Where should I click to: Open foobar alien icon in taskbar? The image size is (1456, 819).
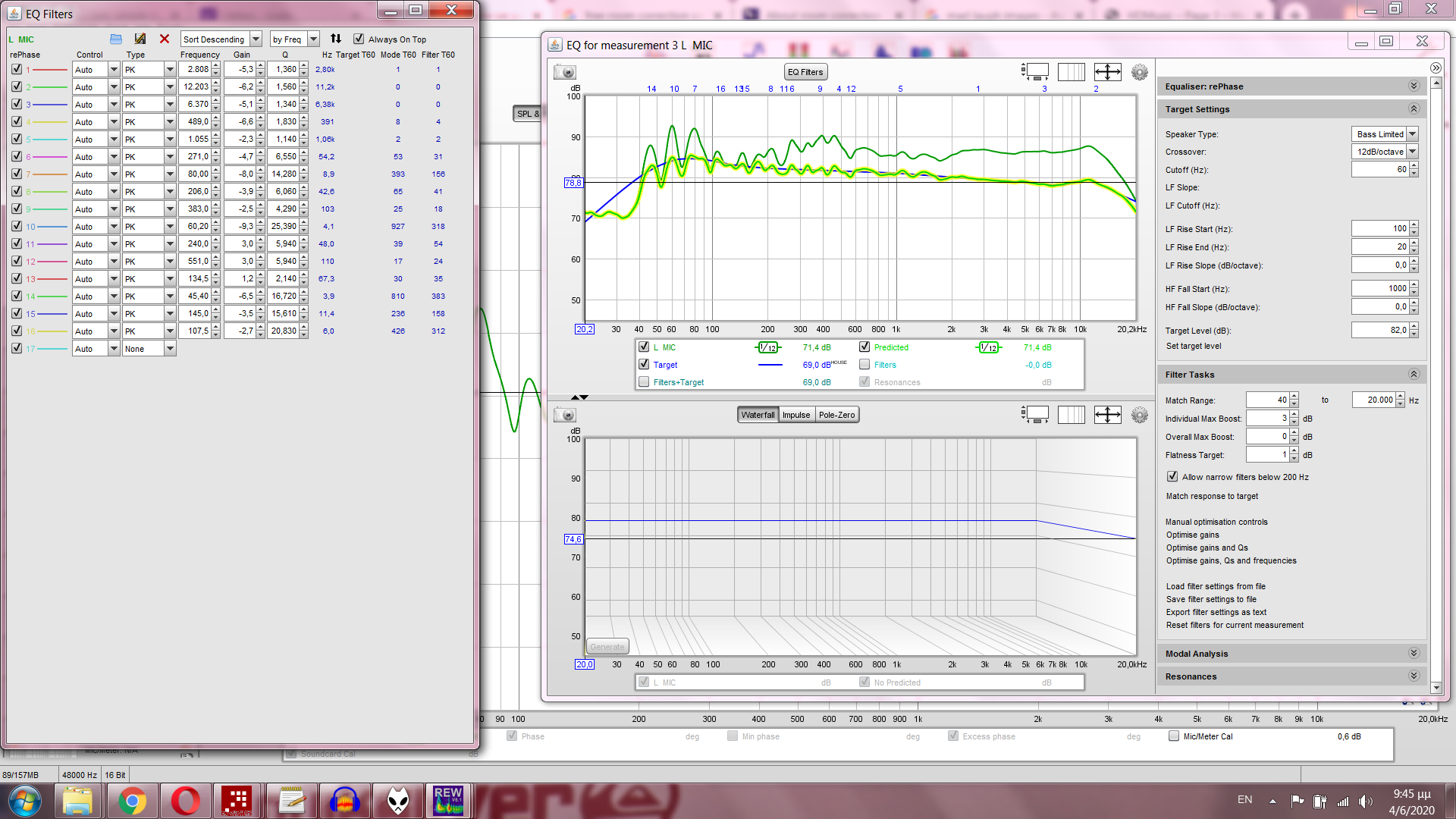(x=398, y=801)
